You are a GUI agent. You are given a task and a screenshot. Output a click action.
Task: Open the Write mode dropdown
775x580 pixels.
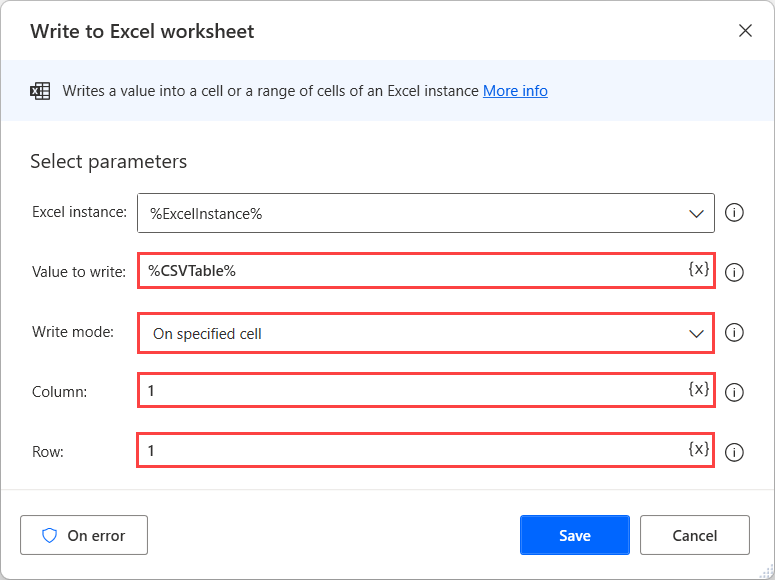[x=697, y=334]
